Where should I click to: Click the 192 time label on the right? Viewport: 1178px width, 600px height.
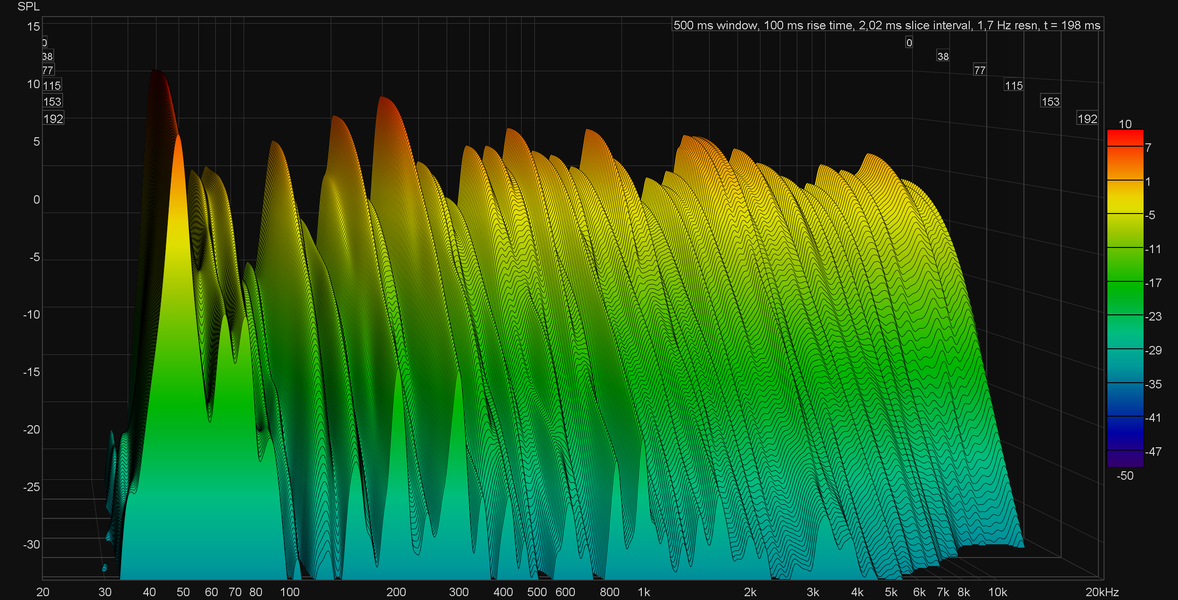pyautogui.click(x=1086, y=119)
